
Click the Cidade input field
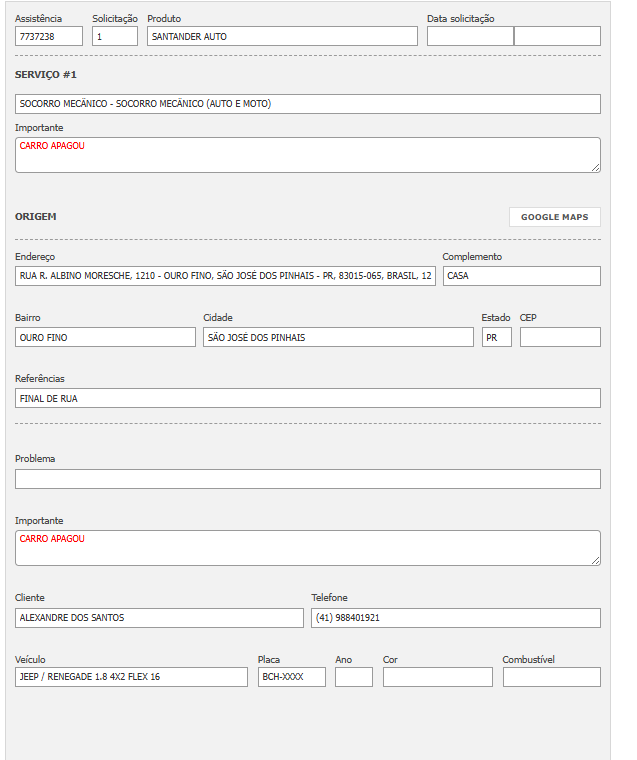coord(337,337)
